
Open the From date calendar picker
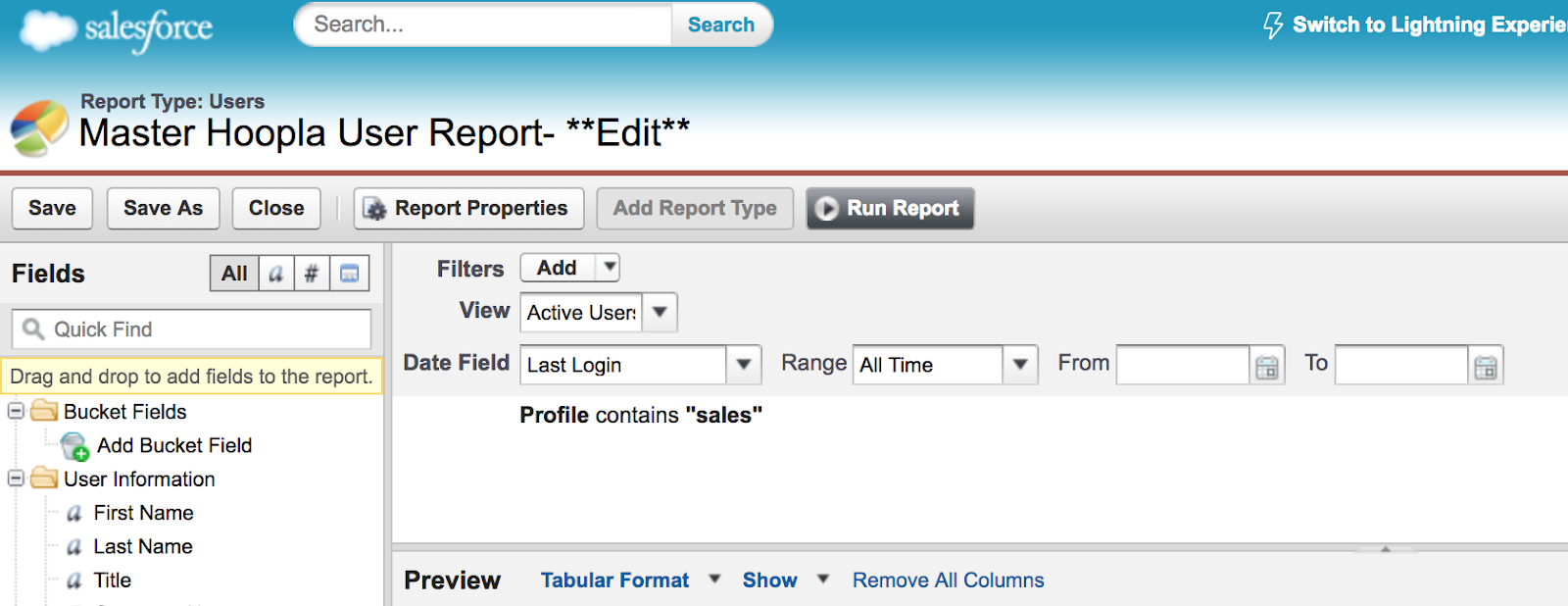click(1267, 367)
